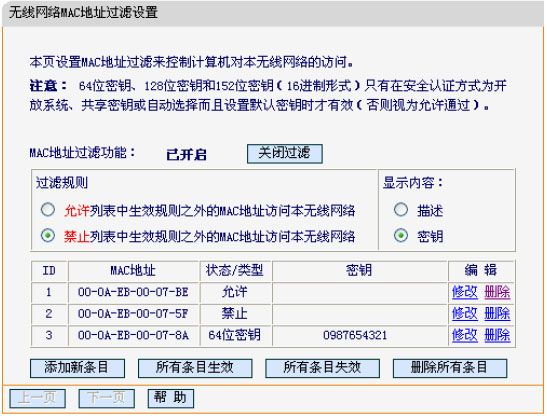This screenshot has height=416, width=547.
Task: Click the 已开启 status text
Action: (186, 154)
